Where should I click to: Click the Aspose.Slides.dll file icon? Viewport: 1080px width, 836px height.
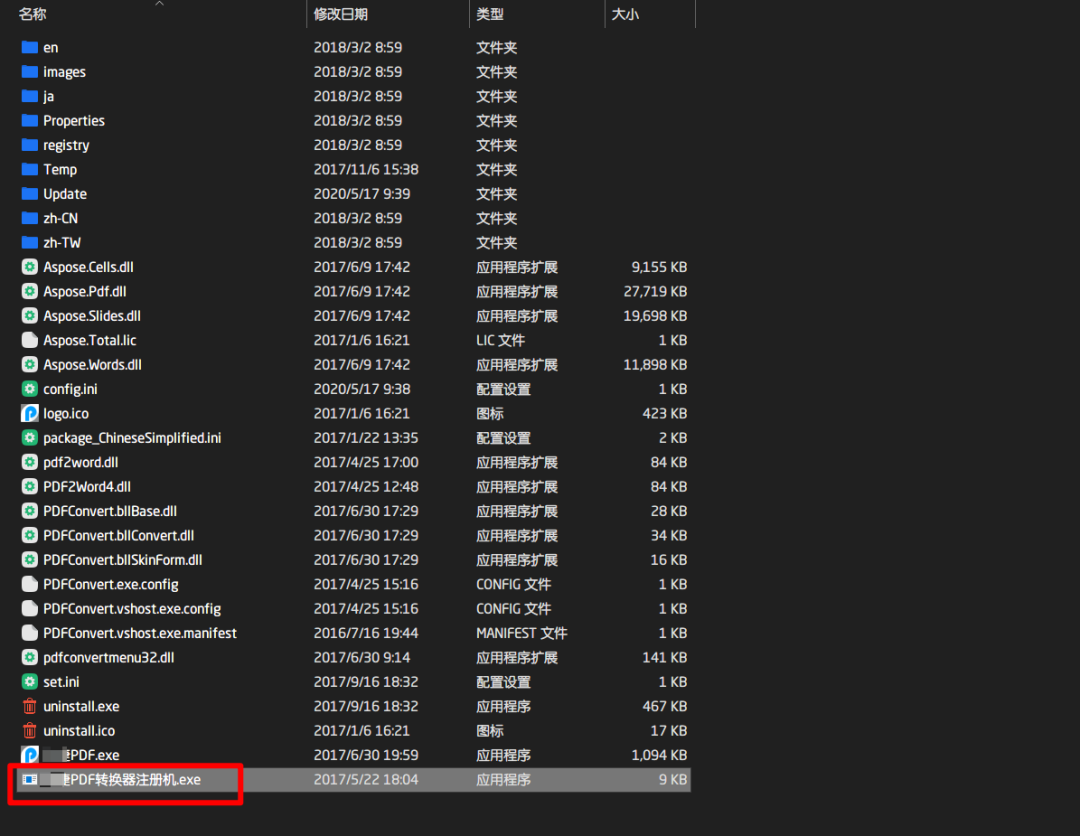tap(30, 316)
